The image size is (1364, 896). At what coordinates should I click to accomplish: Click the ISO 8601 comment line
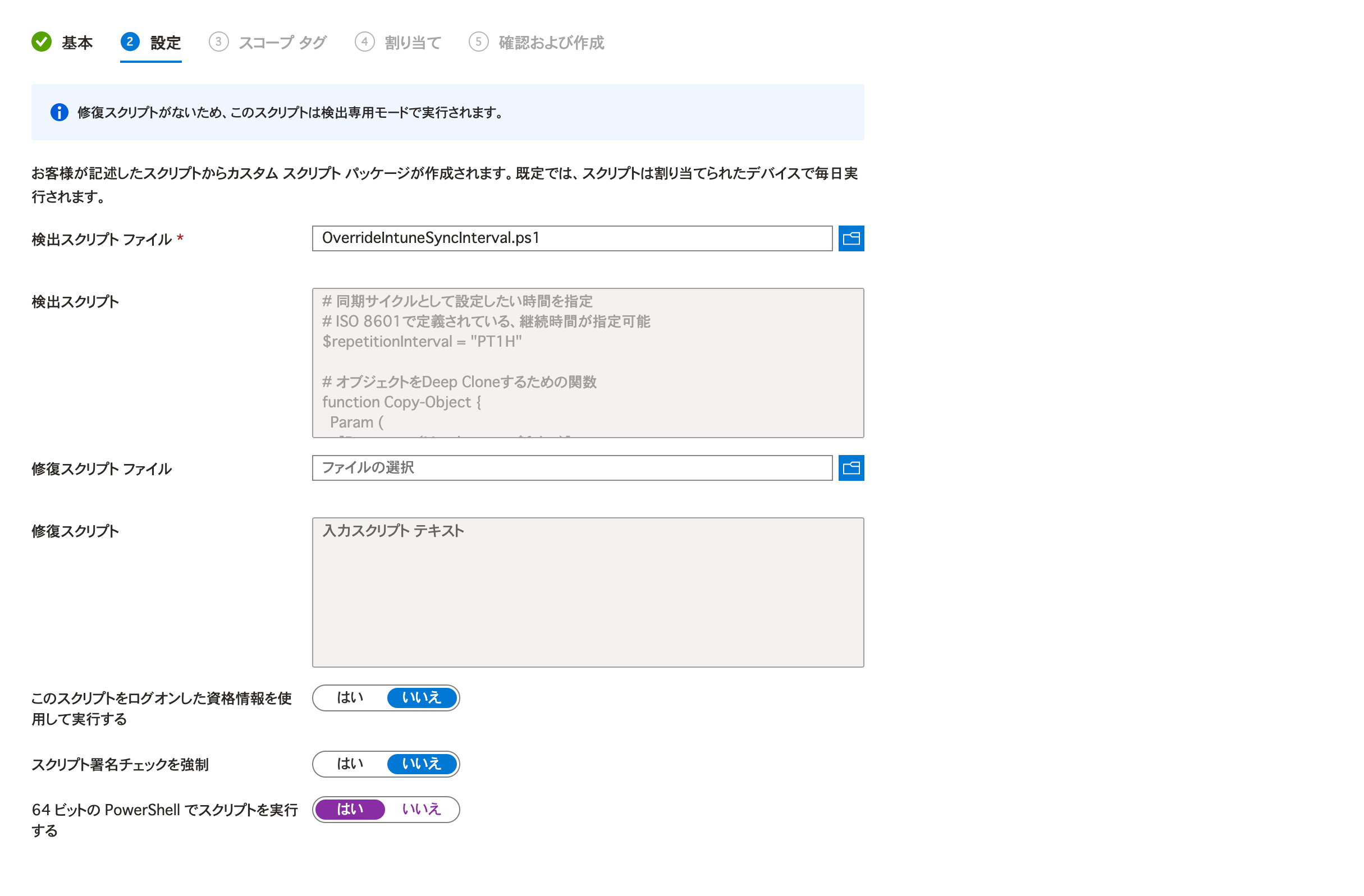point(486,321)
